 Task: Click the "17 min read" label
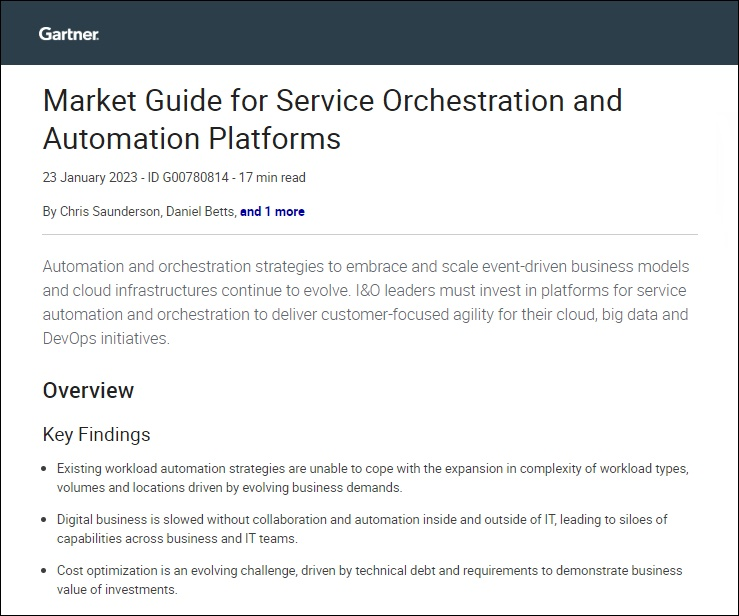click(273, 178)
